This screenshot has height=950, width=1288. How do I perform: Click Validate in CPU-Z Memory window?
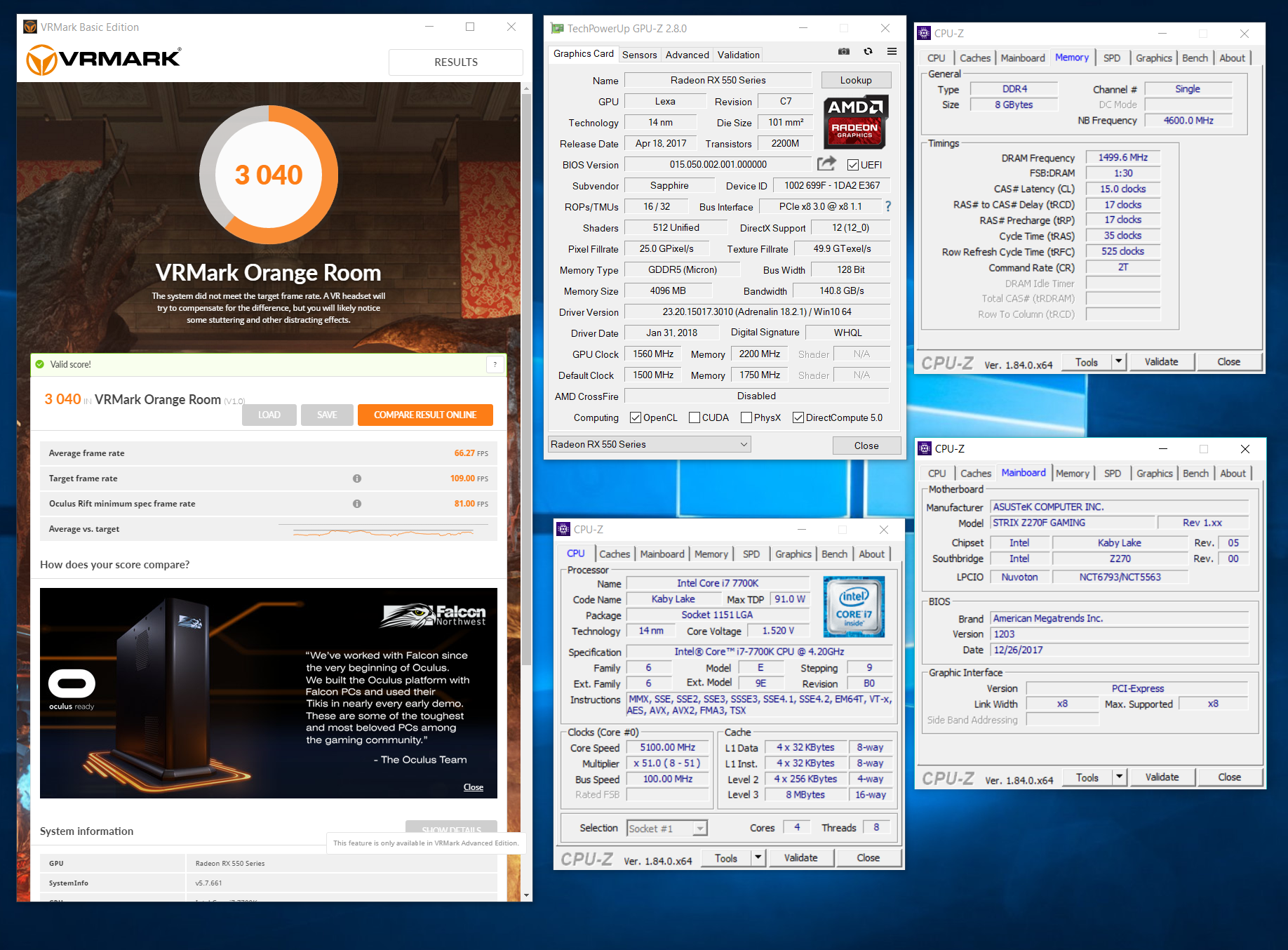coord(1161,361)
